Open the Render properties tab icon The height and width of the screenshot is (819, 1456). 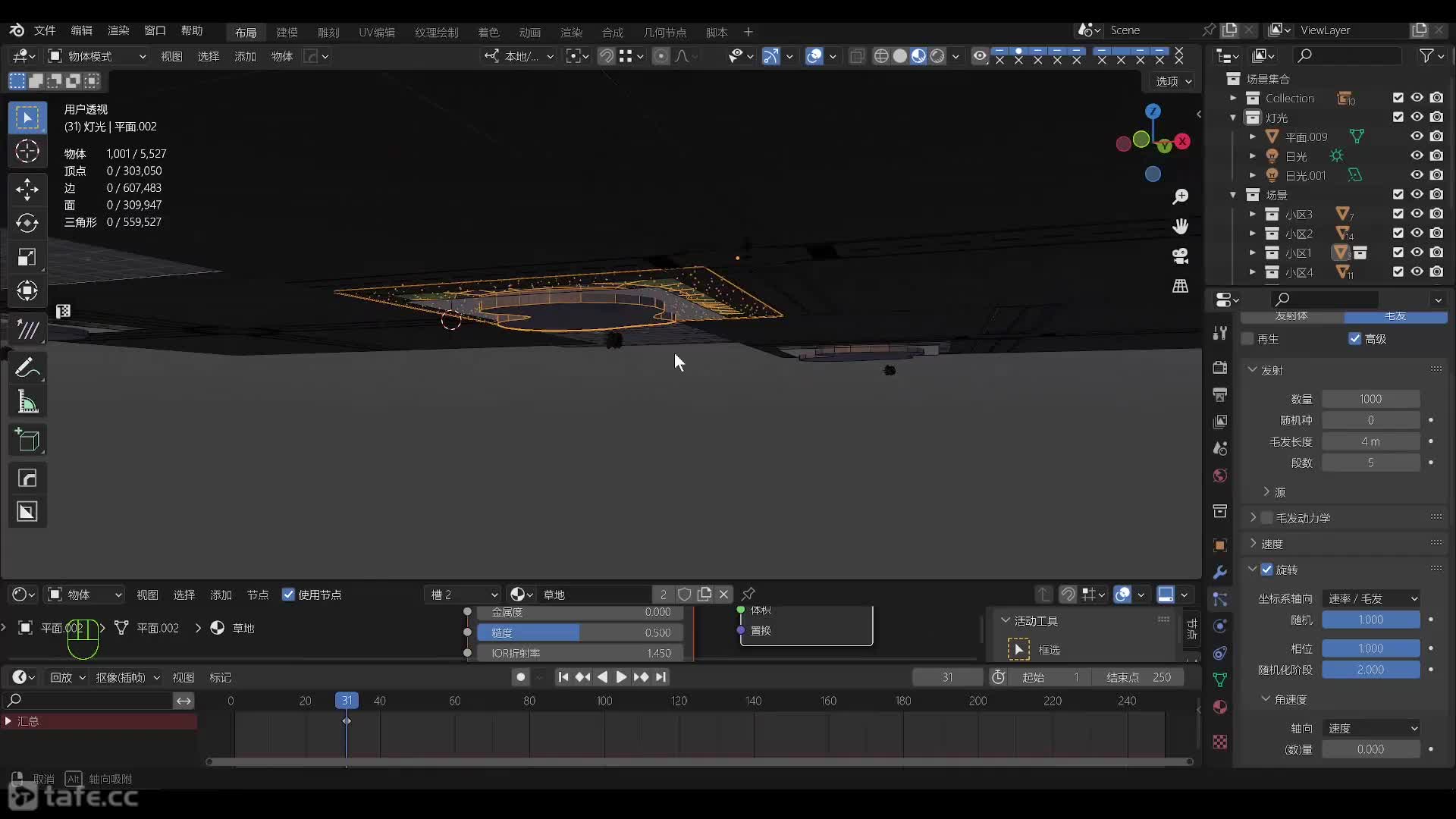coord(1219,367)
